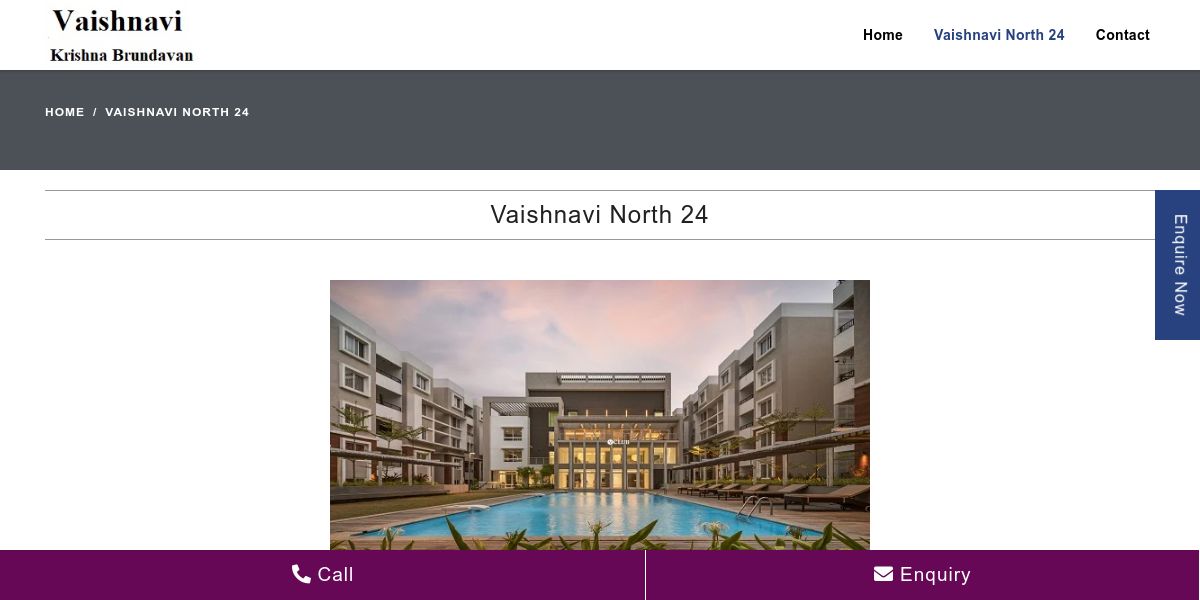The image size is (1200, 600).
Task: Click the envelope icon beside Enquiry
Action: 883,574
